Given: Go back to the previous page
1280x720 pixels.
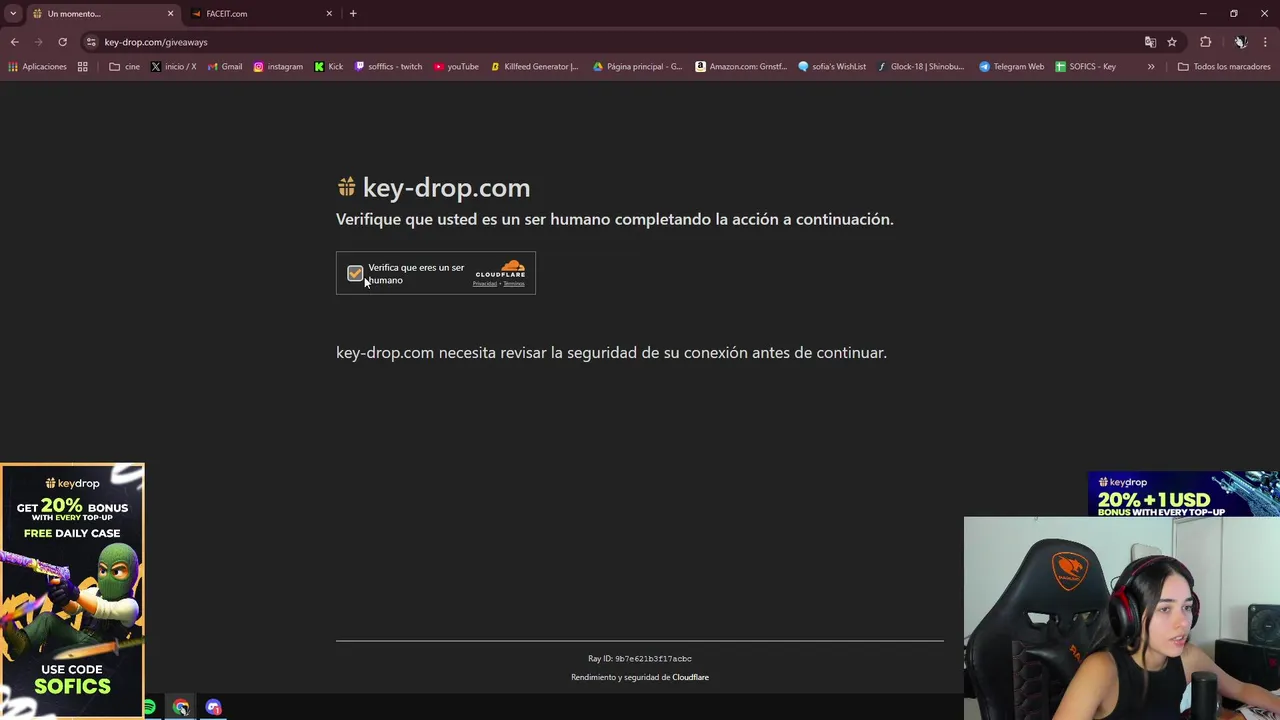Looking at the screenshot, I should point(15,42).
